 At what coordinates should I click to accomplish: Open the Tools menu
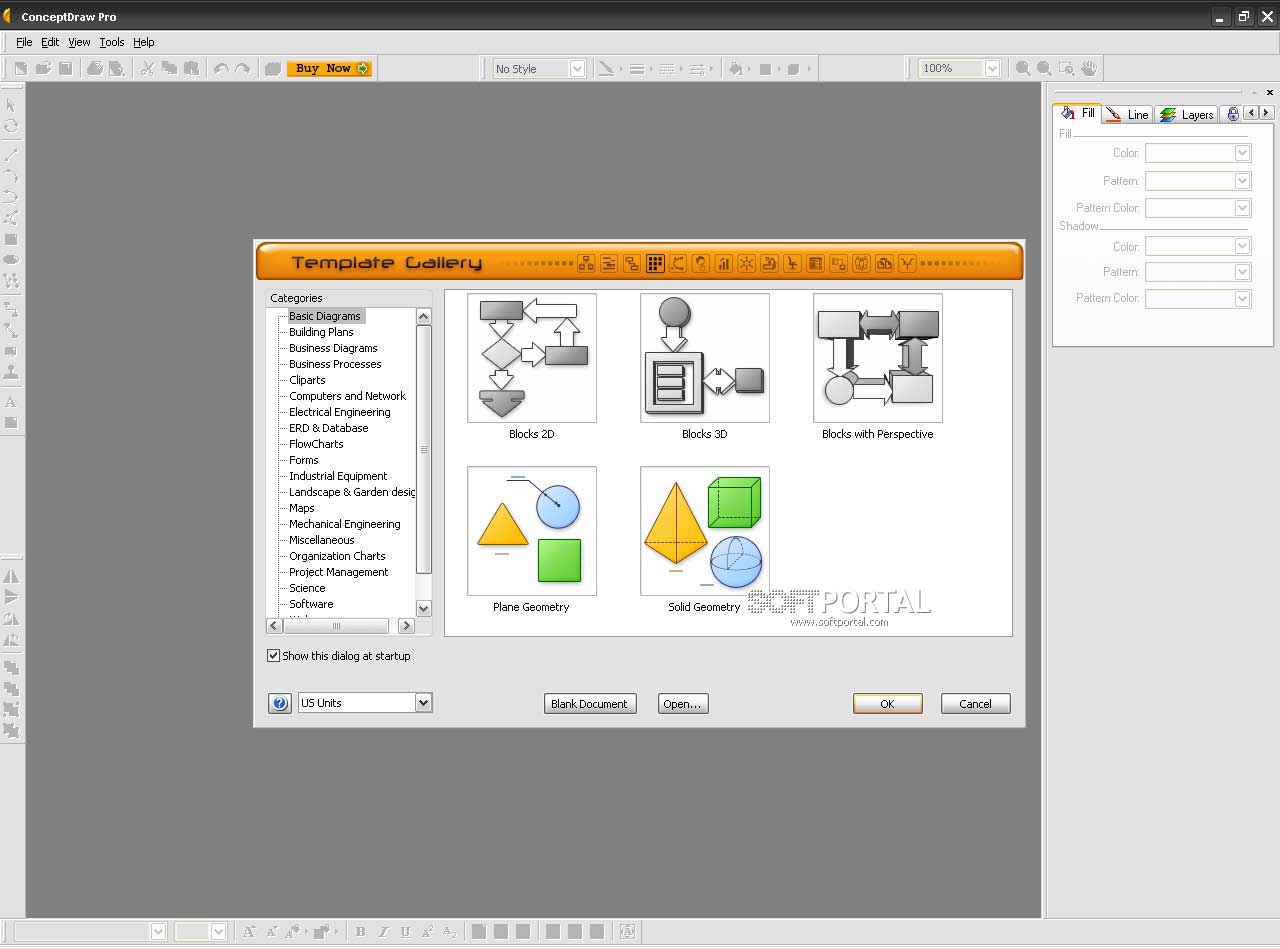(112, 42)
